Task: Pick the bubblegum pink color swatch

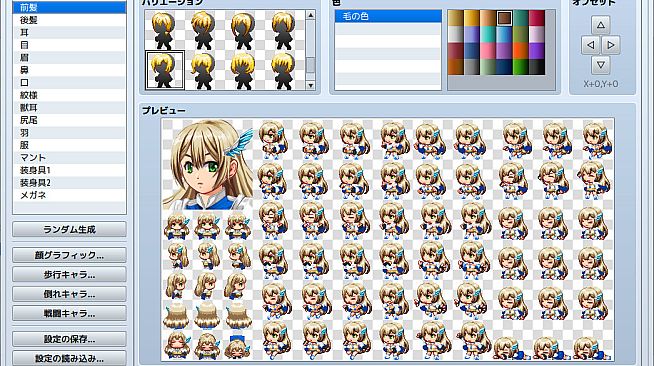Action: pos(488,51)
